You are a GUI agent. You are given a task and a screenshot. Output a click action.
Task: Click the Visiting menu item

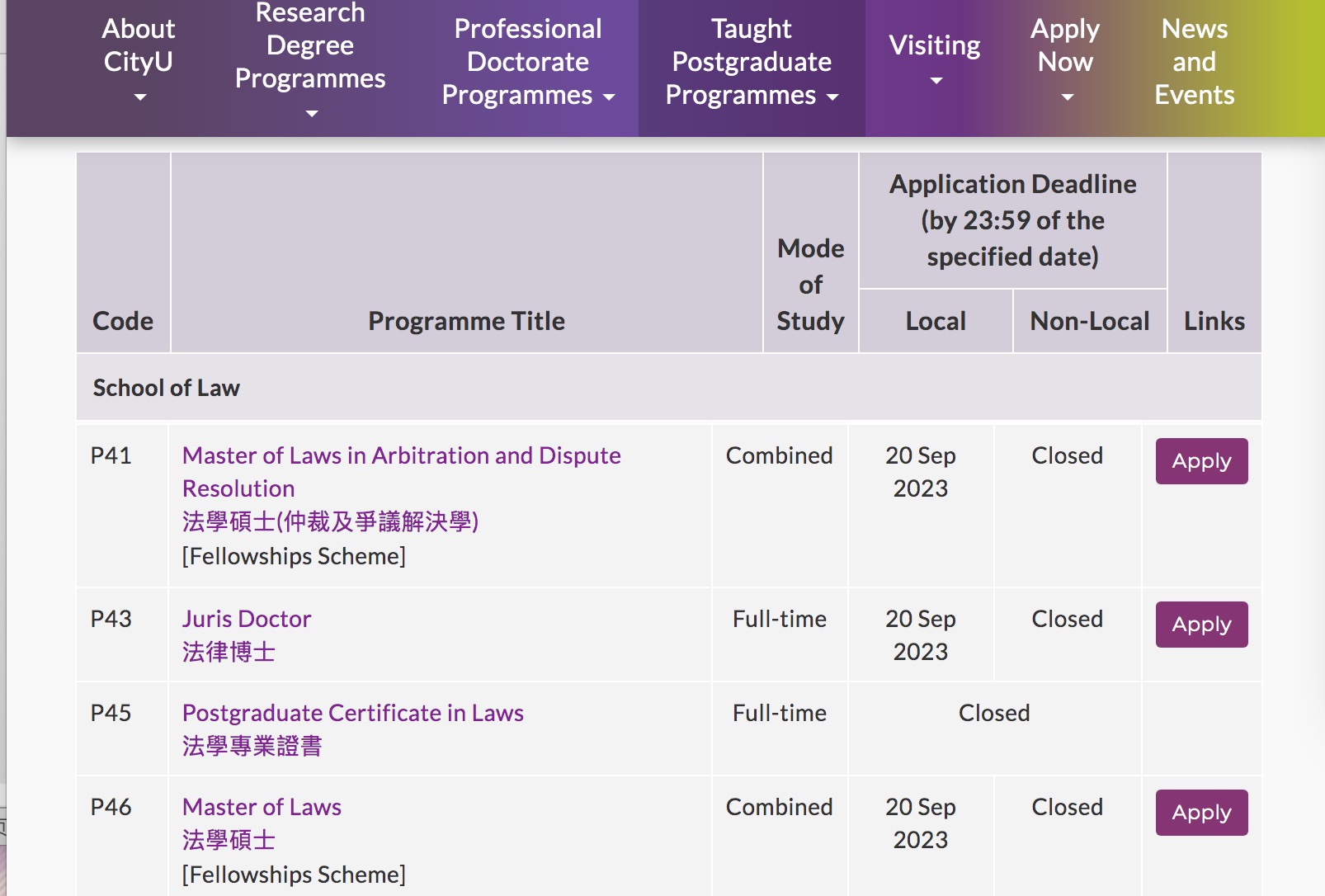pos(934,46)
